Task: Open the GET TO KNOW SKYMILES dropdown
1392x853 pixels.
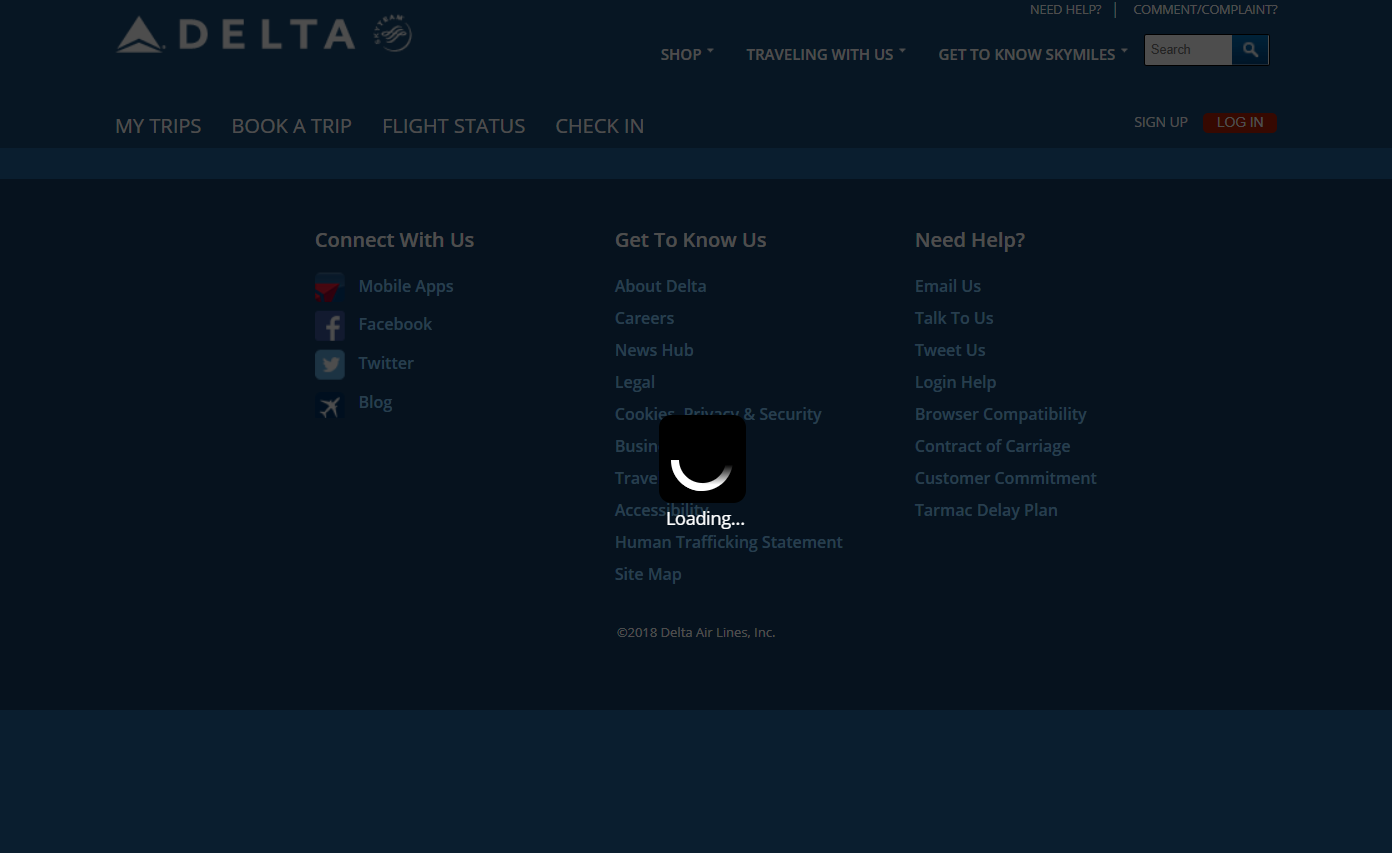Action: 1026,54
